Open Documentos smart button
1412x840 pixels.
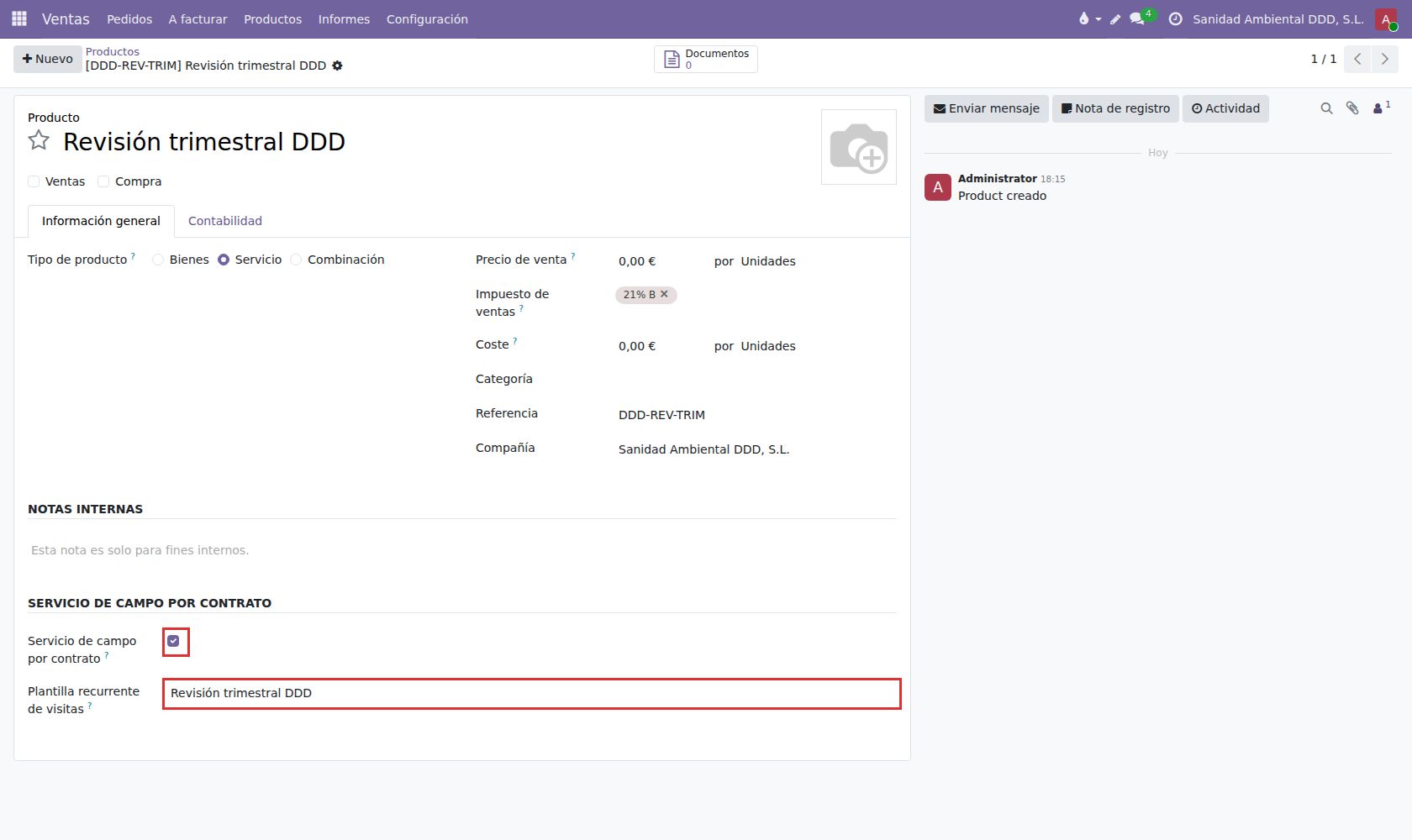(x=706, y=59)
